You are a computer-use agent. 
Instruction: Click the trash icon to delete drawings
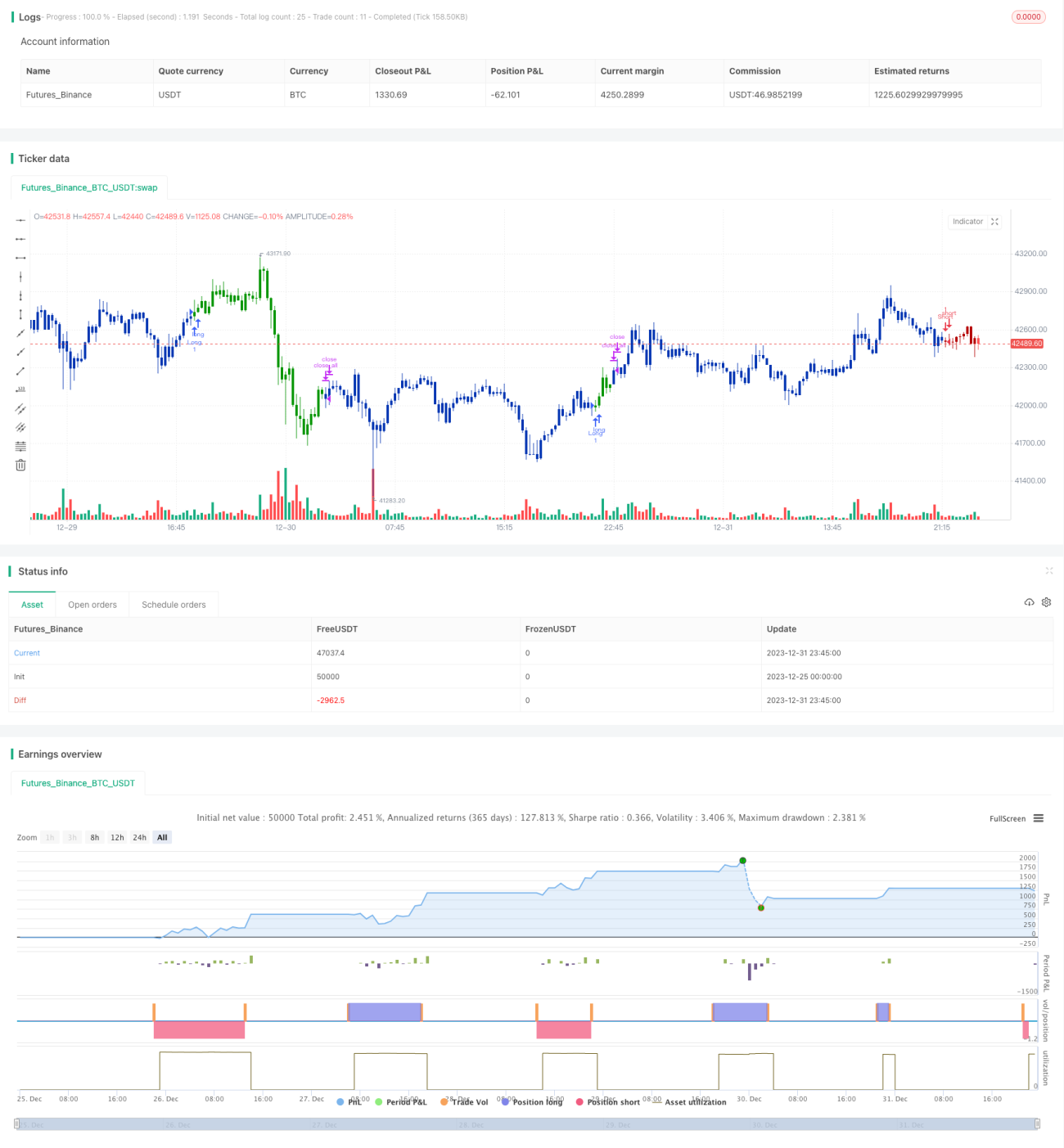pyautogui.click(x=20, y=465)
